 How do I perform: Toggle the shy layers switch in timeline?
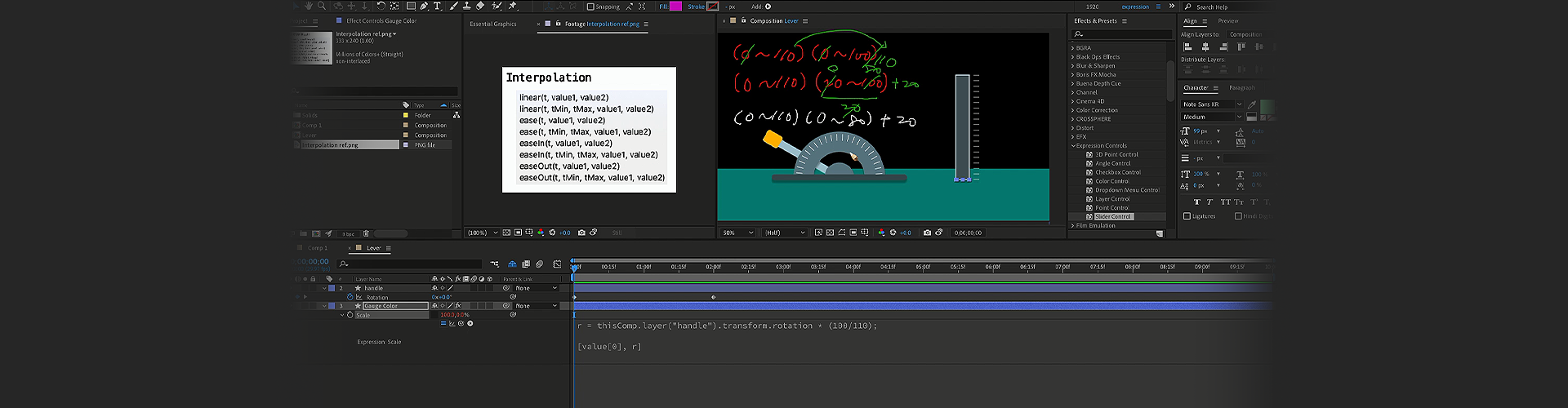click(x=512, y=264)
